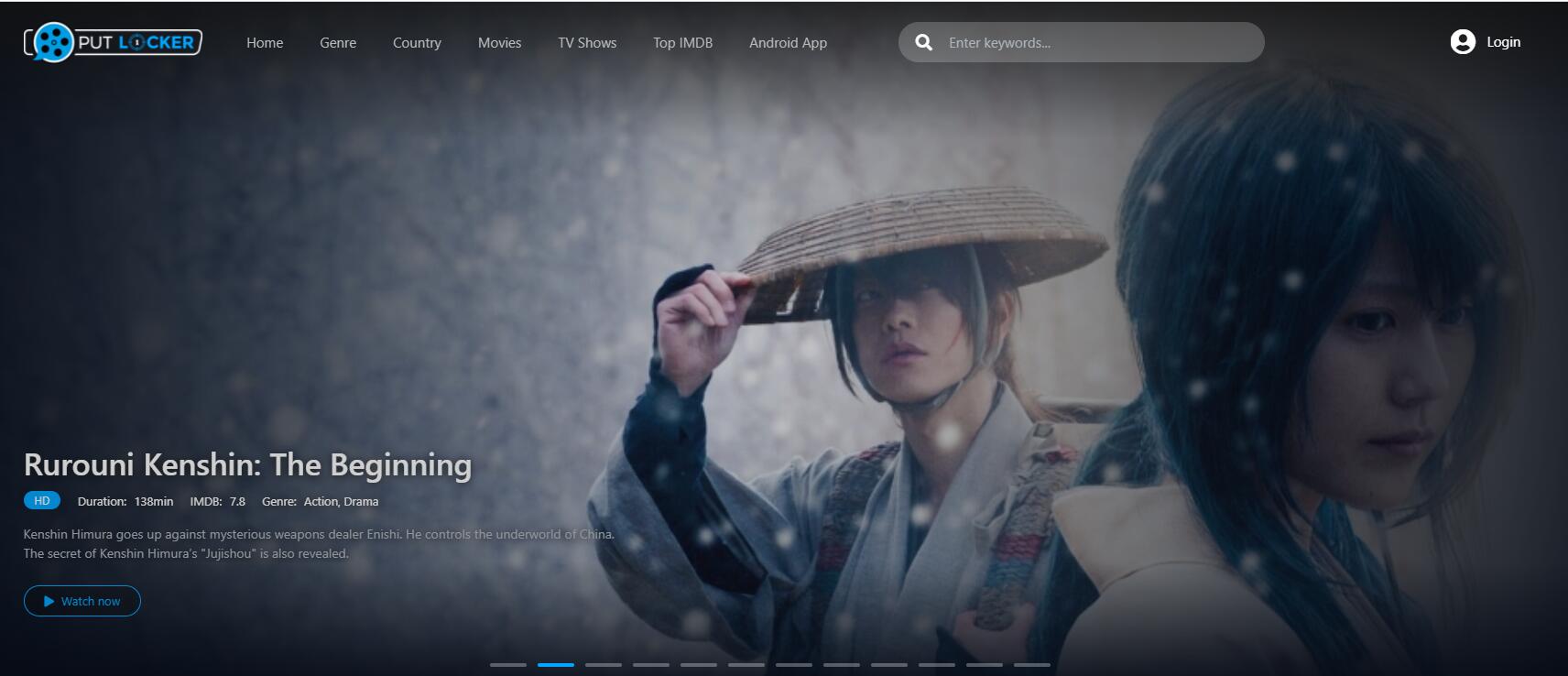Open the Country menu

click(x=417, y=43)
